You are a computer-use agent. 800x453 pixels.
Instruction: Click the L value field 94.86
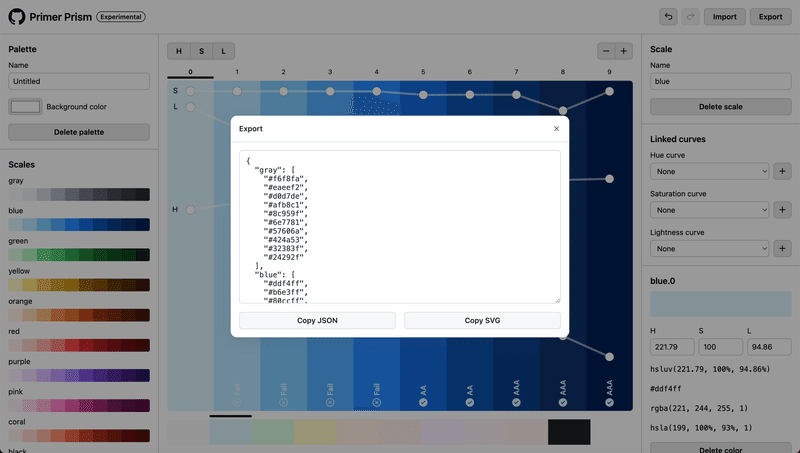(x=769, y=347)
